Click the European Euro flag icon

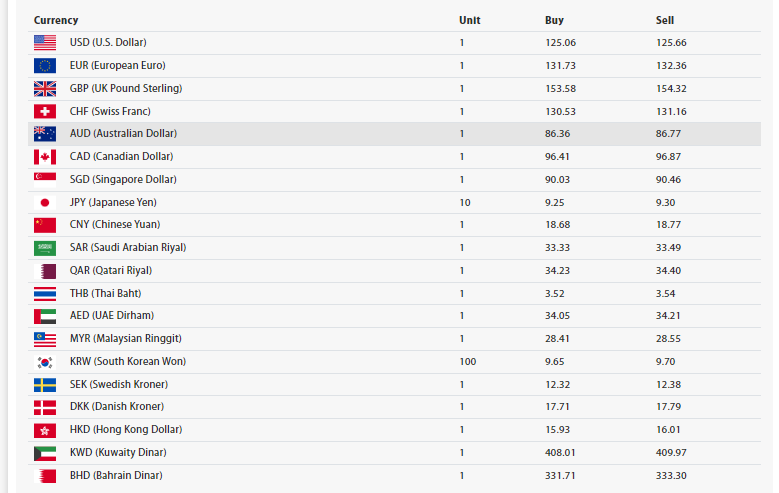(45, 66)
